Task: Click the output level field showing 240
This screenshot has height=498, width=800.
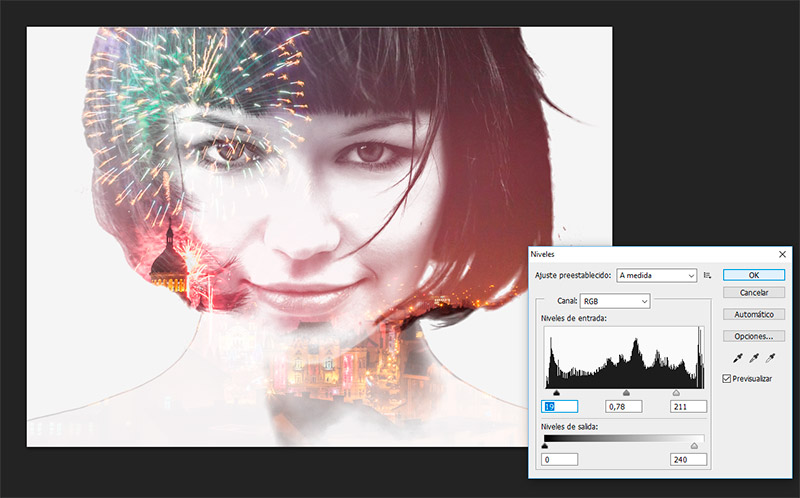Action: 688,460
